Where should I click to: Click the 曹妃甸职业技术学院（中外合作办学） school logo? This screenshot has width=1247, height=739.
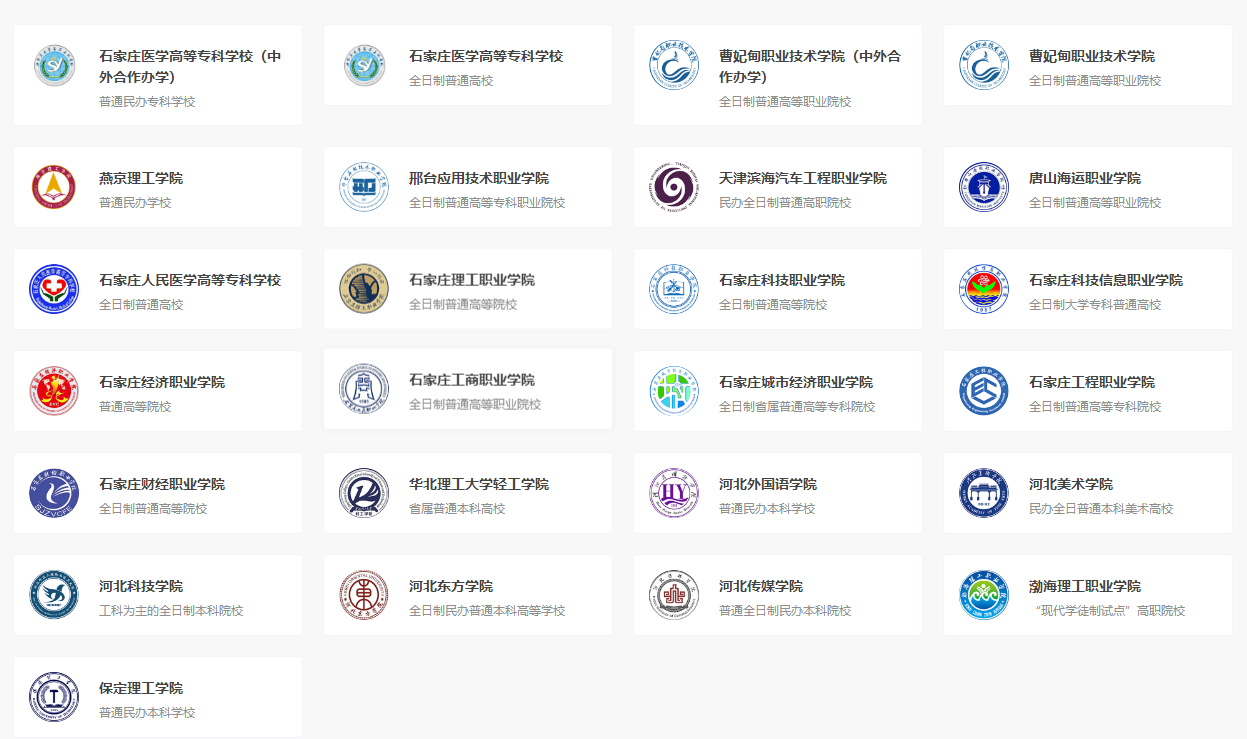(x=674, y=66)
